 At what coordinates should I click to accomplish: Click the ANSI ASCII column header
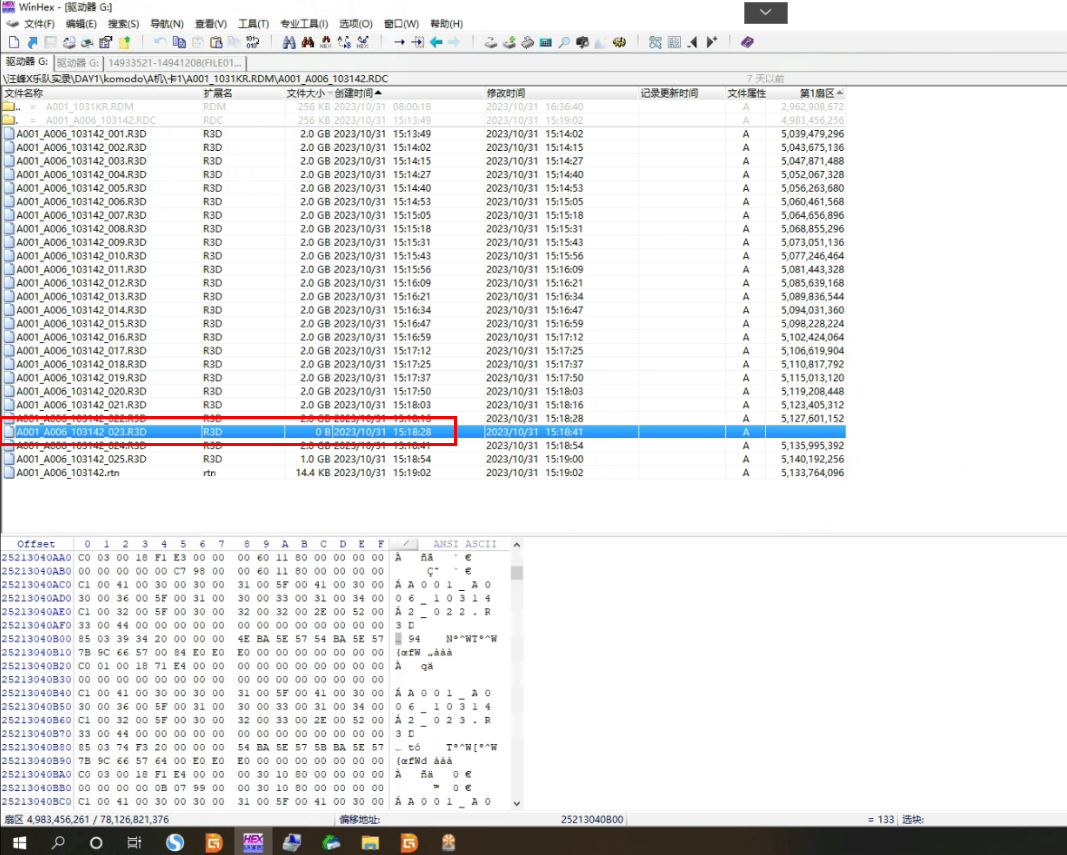tap(465, 544)
